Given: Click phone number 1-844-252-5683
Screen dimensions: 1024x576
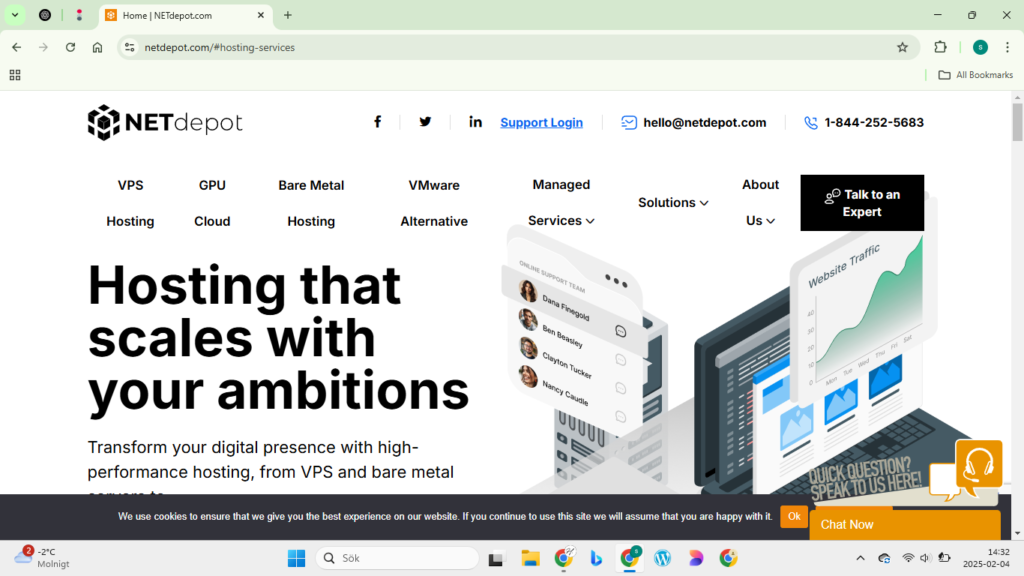Looking at the screenshot, I should 874,122.
